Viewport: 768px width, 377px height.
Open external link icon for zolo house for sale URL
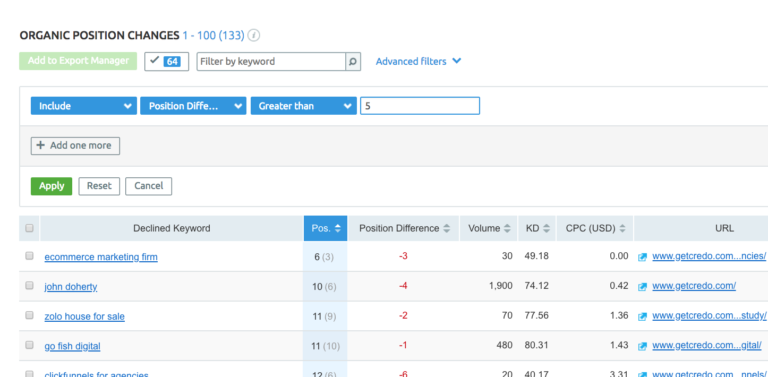[x=643, y=317]
